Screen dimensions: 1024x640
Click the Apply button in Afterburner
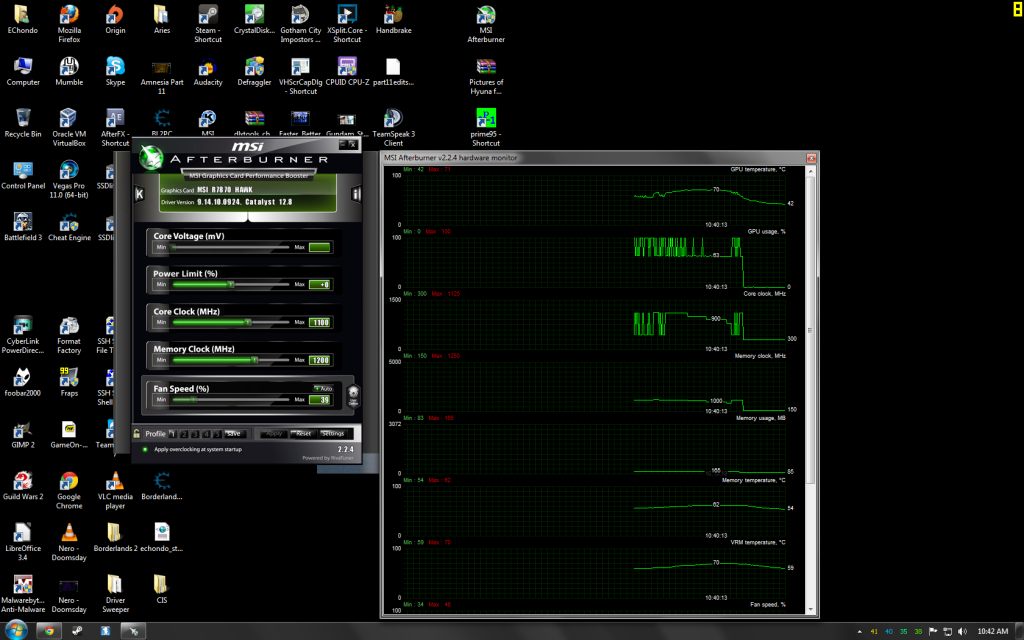click(x=274, y=434)
